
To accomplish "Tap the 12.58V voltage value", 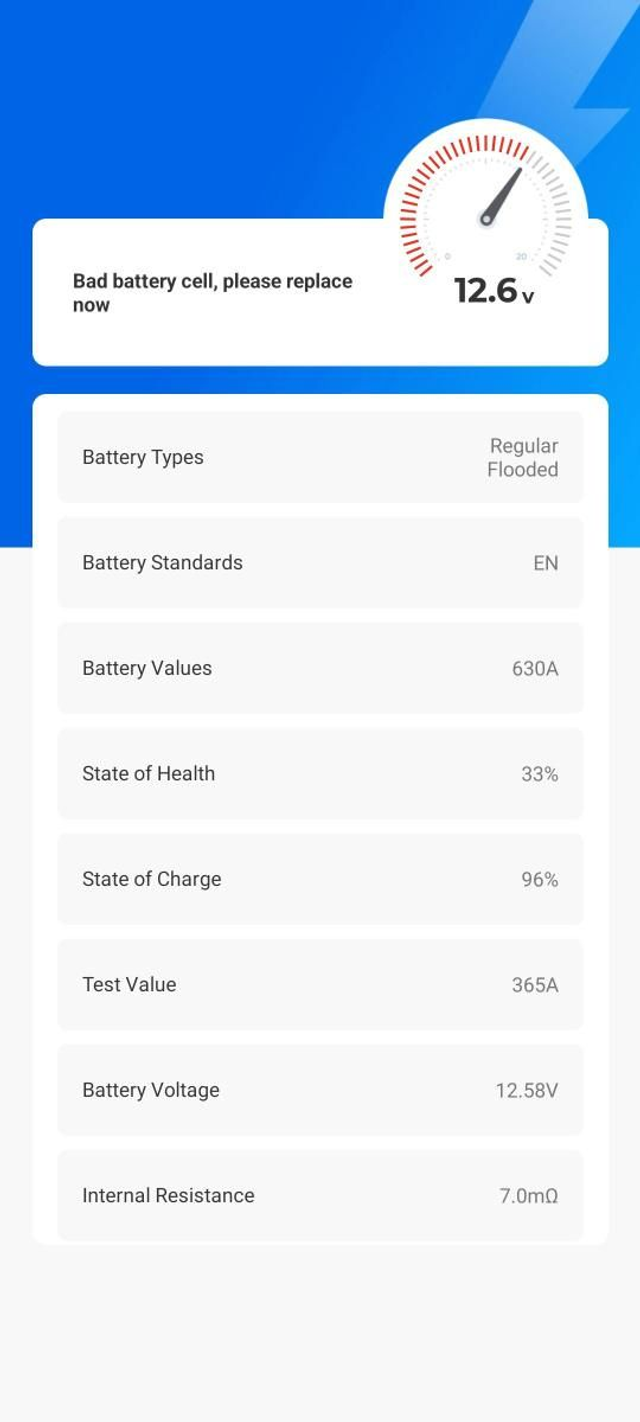I will point(527,1090).
